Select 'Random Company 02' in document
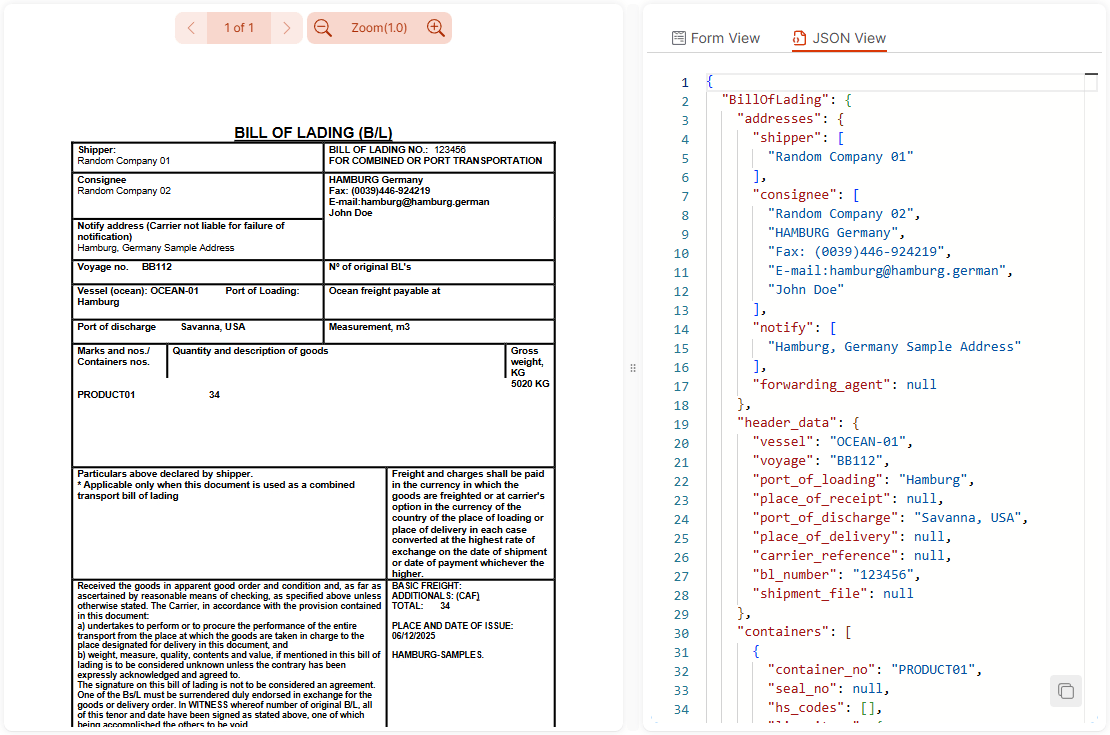1110x735 pixels. point(124,191)
